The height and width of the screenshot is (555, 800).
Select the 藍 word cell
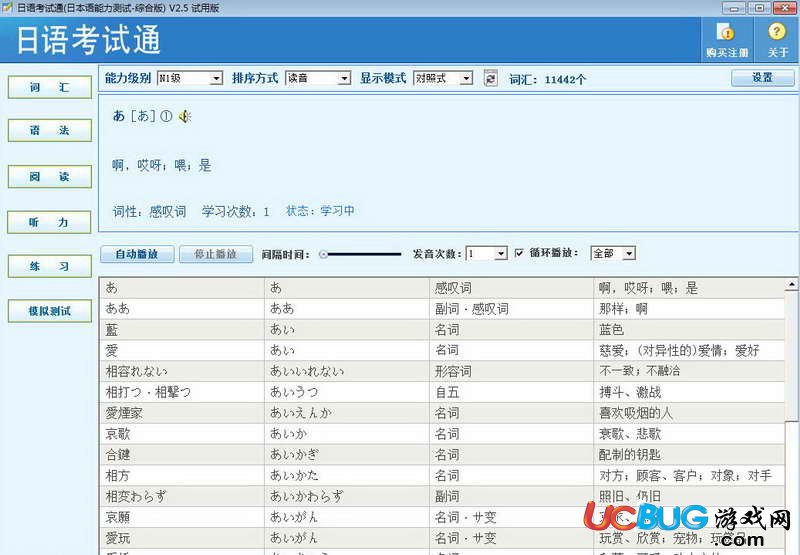coord(182,330)
